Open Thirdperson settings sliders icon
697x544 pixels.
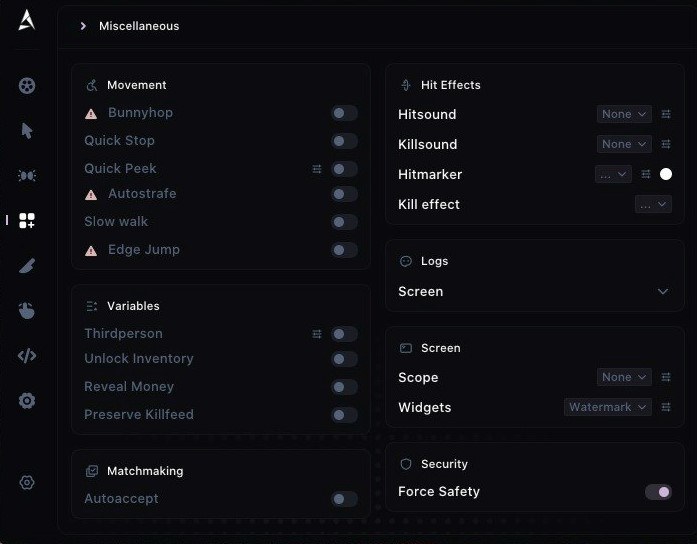(316, 334)
